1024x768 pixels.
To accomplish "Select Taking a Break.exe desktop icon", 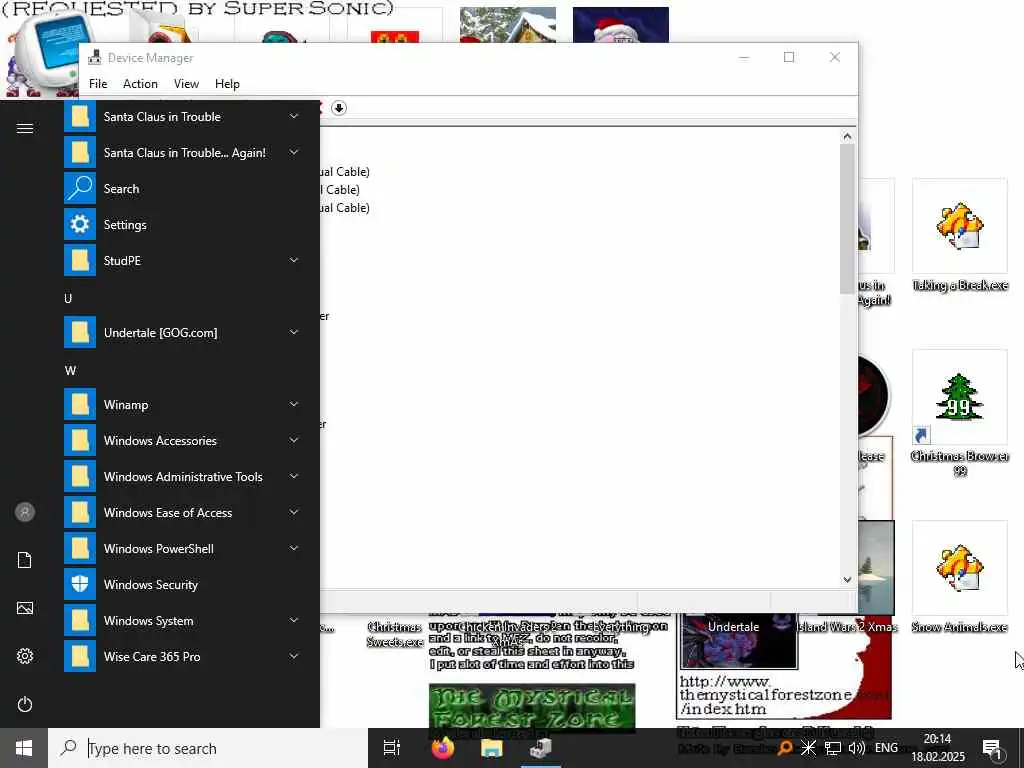I will 959,235.
